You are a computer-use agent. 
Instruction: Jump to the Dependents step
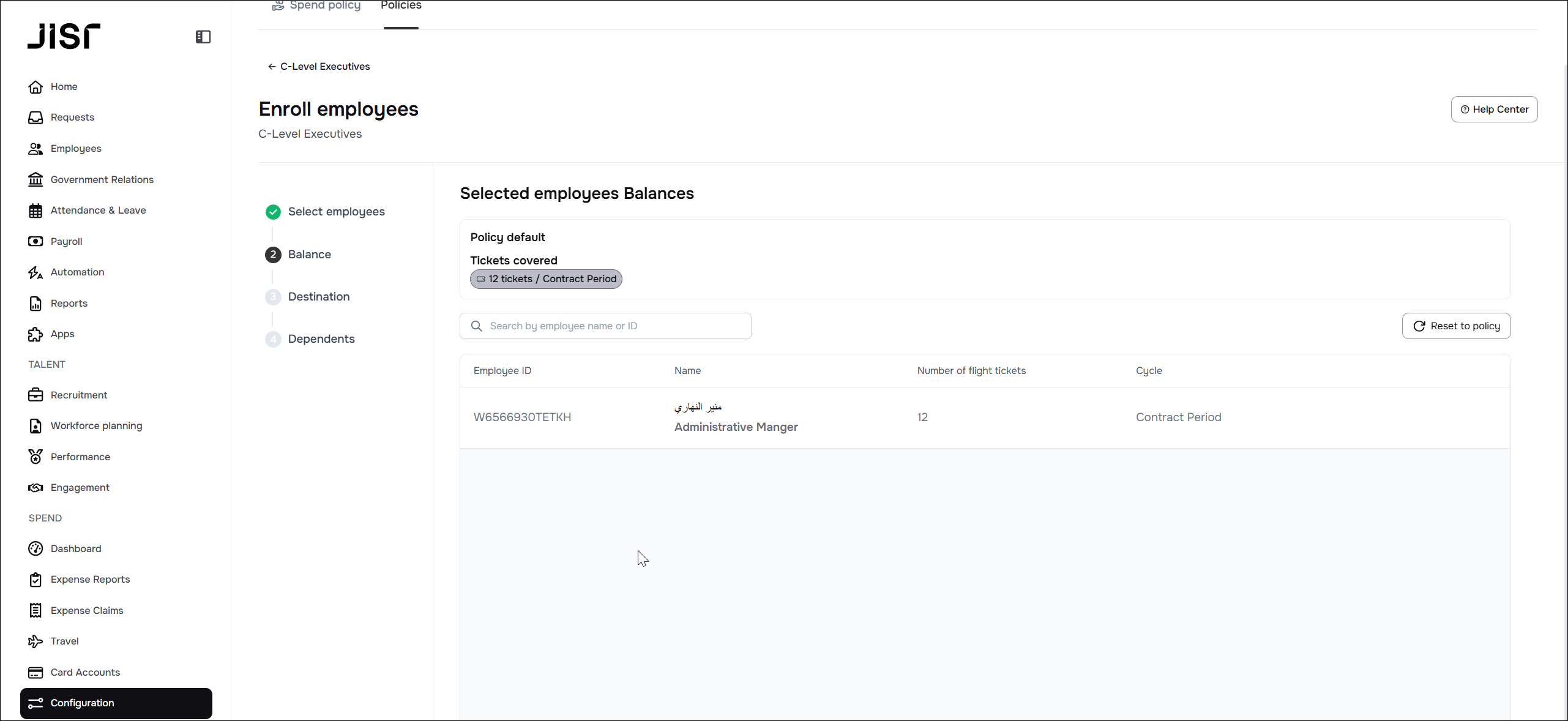pos(321,339)
